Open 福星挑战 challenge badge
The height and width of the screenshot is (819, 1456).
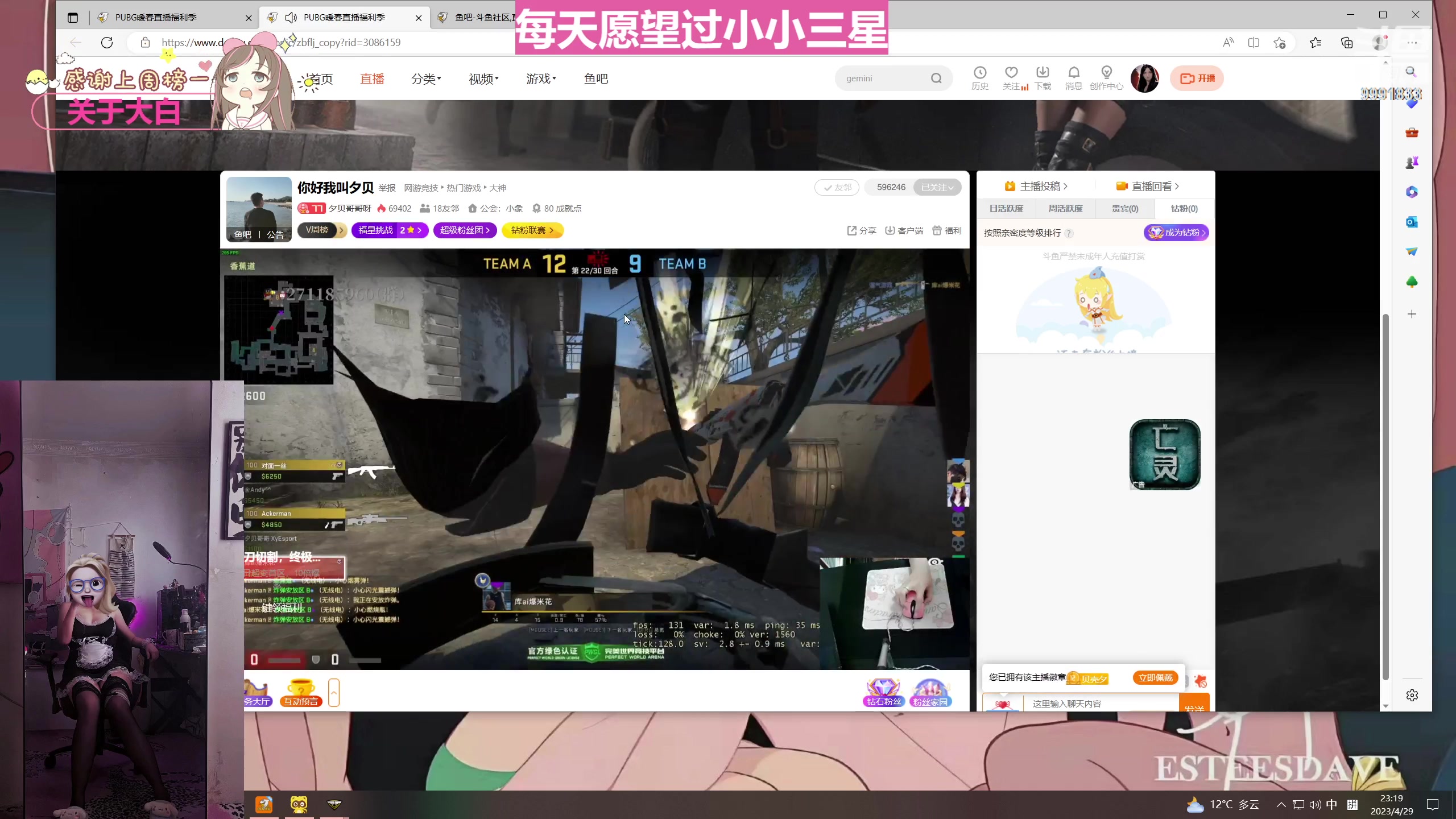[x=390, y=230]
